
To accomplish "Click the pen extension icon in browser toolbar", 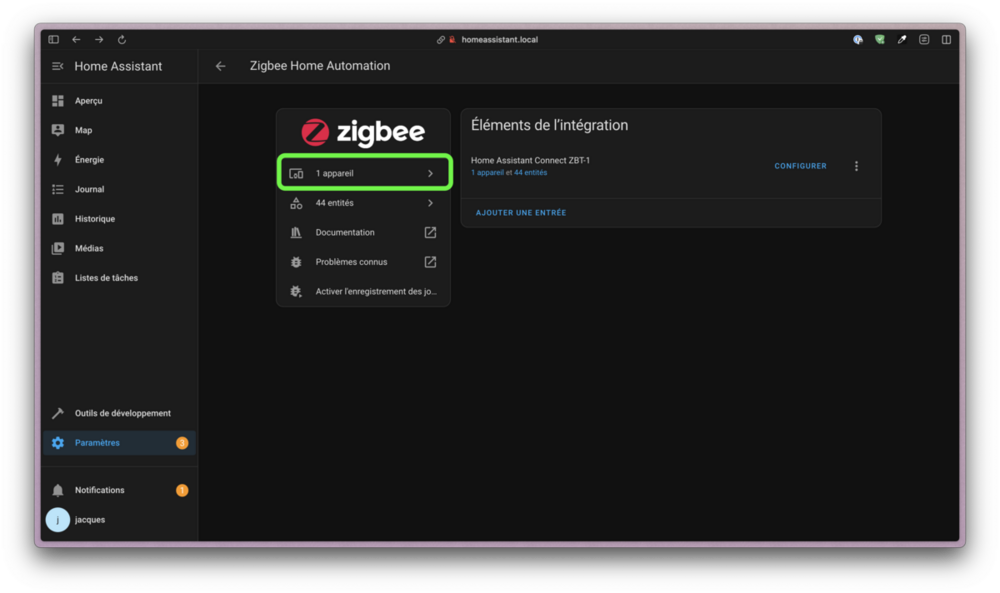I will [902, 40].
